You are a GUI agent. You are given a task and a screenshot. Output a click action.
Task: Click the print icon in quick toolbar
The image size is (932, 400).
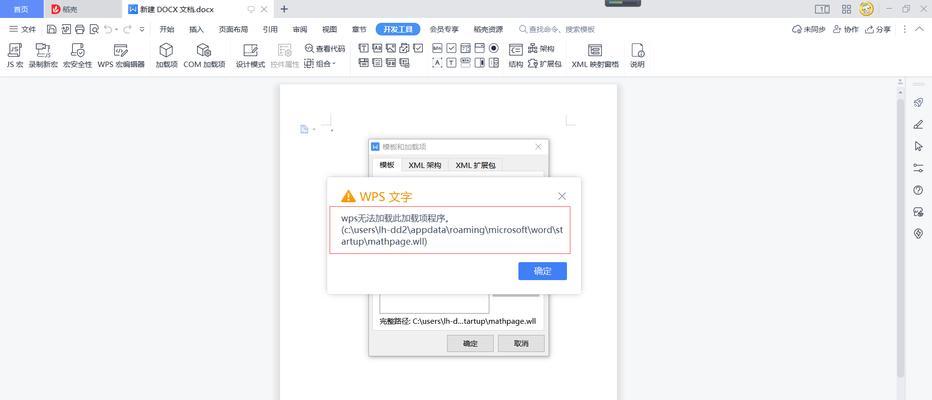click(x=80, y=29)
